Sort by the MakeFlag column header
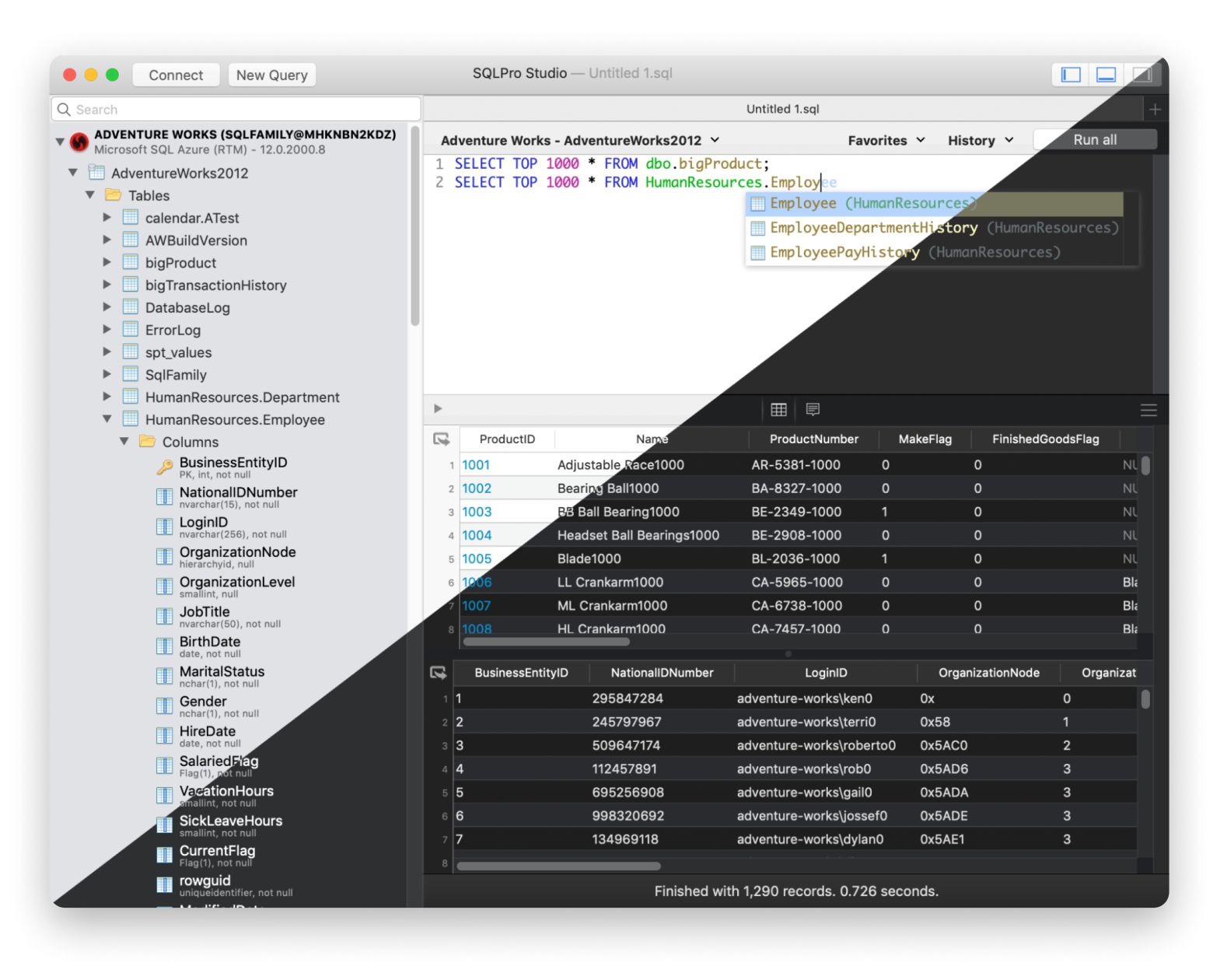This screenshot has height=980, width=1213. [925, 439]
